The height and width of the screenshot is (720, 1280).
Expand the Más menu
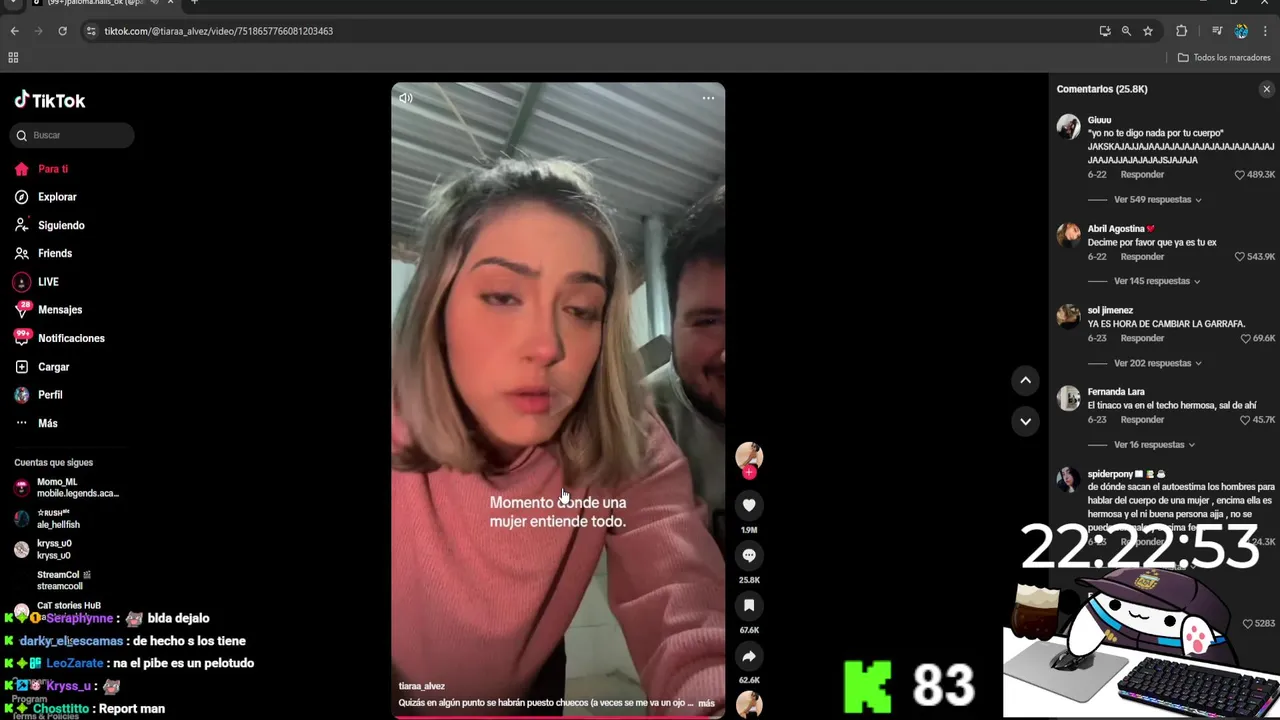point(37,423)
